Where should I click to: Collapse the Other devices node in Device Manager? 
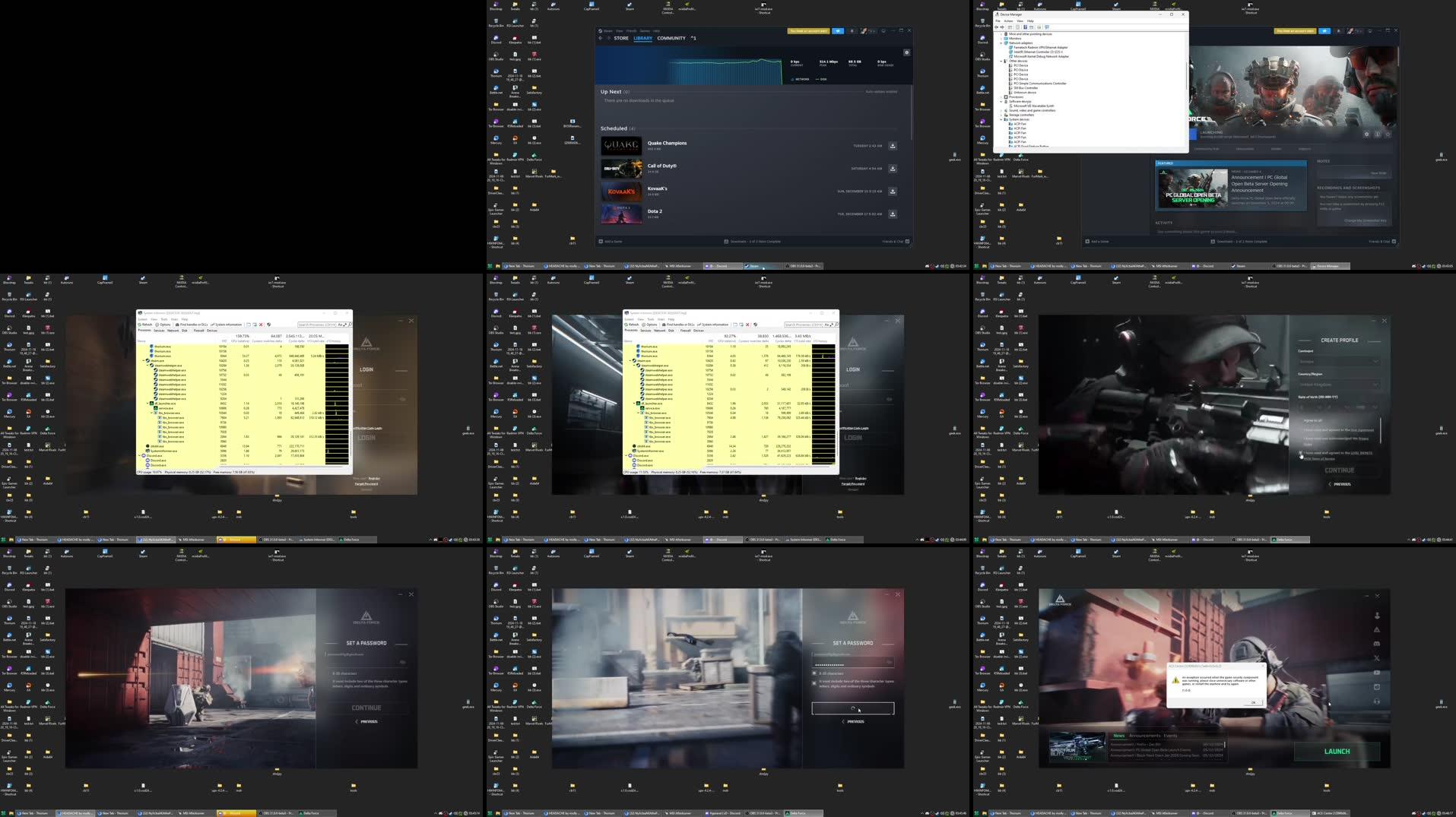coord(1001,61)
